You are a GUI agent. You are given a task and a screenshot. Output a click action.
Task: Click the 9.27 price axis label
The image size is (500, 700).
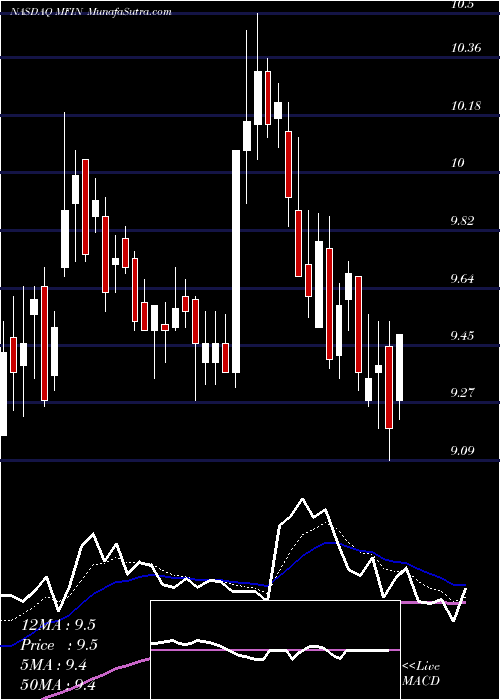[x=462, y=393]
